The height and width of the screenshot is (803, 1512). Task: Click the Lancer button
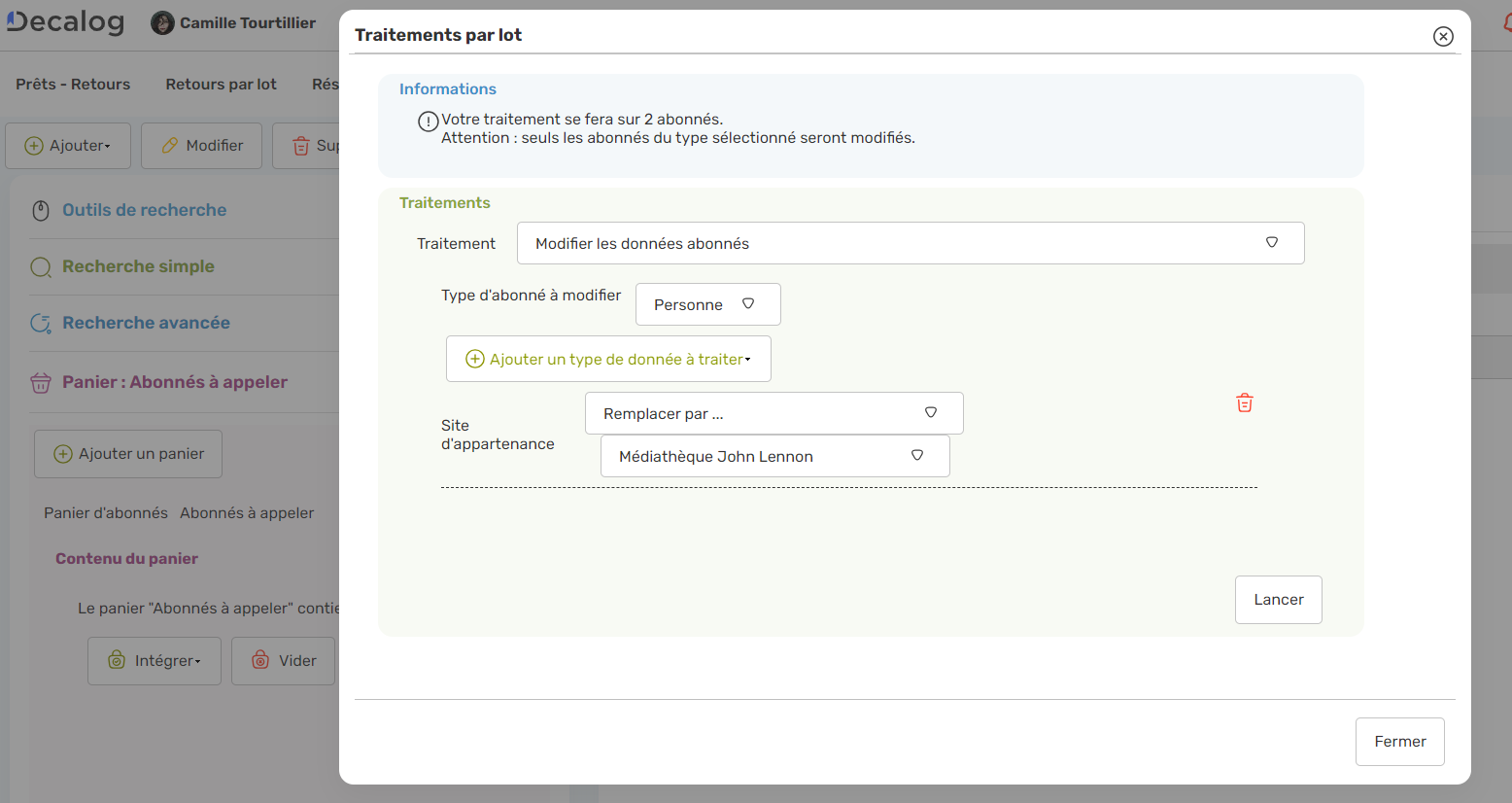[x=1278, y=599]
